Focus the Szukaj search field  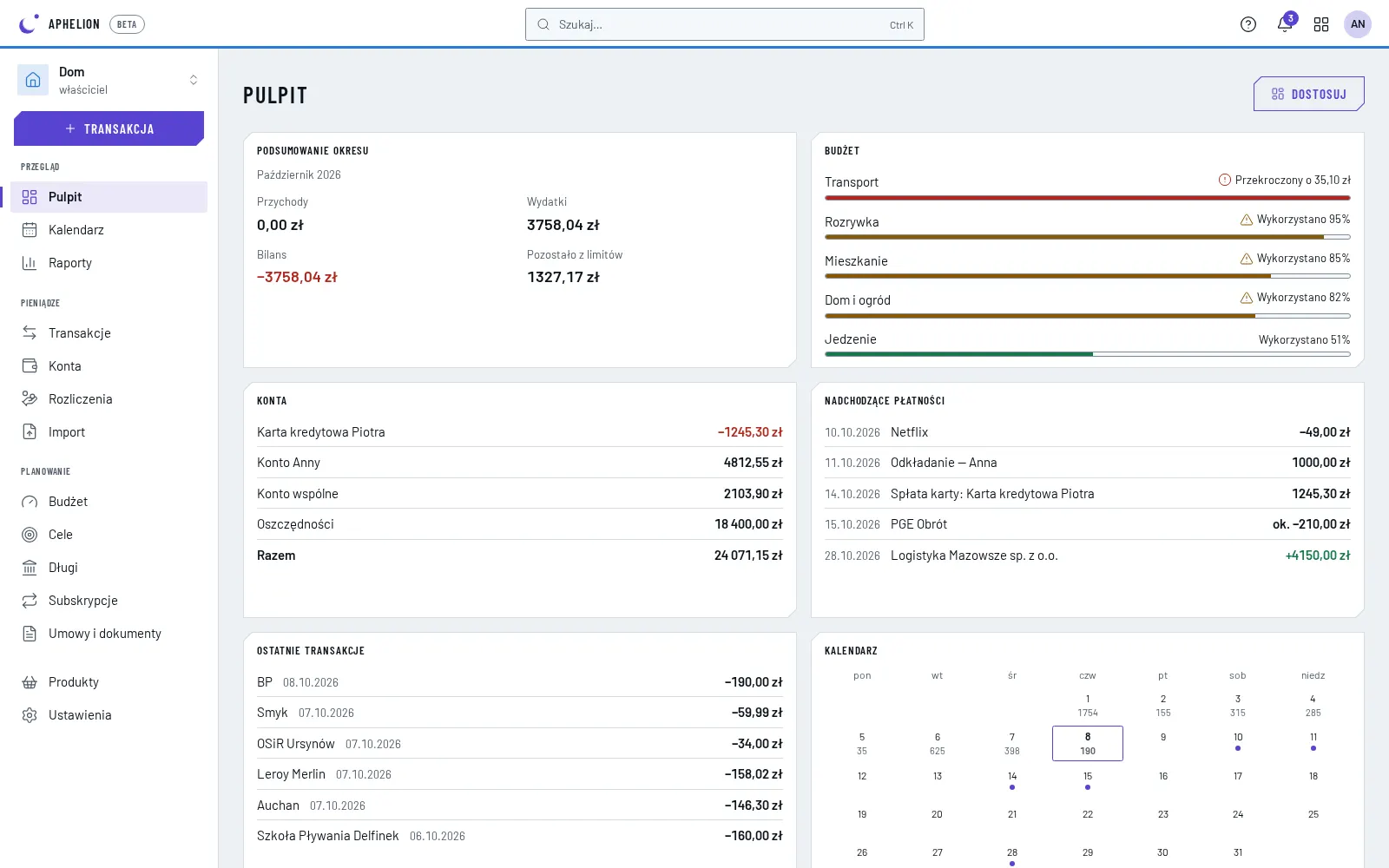pos(725,24)
